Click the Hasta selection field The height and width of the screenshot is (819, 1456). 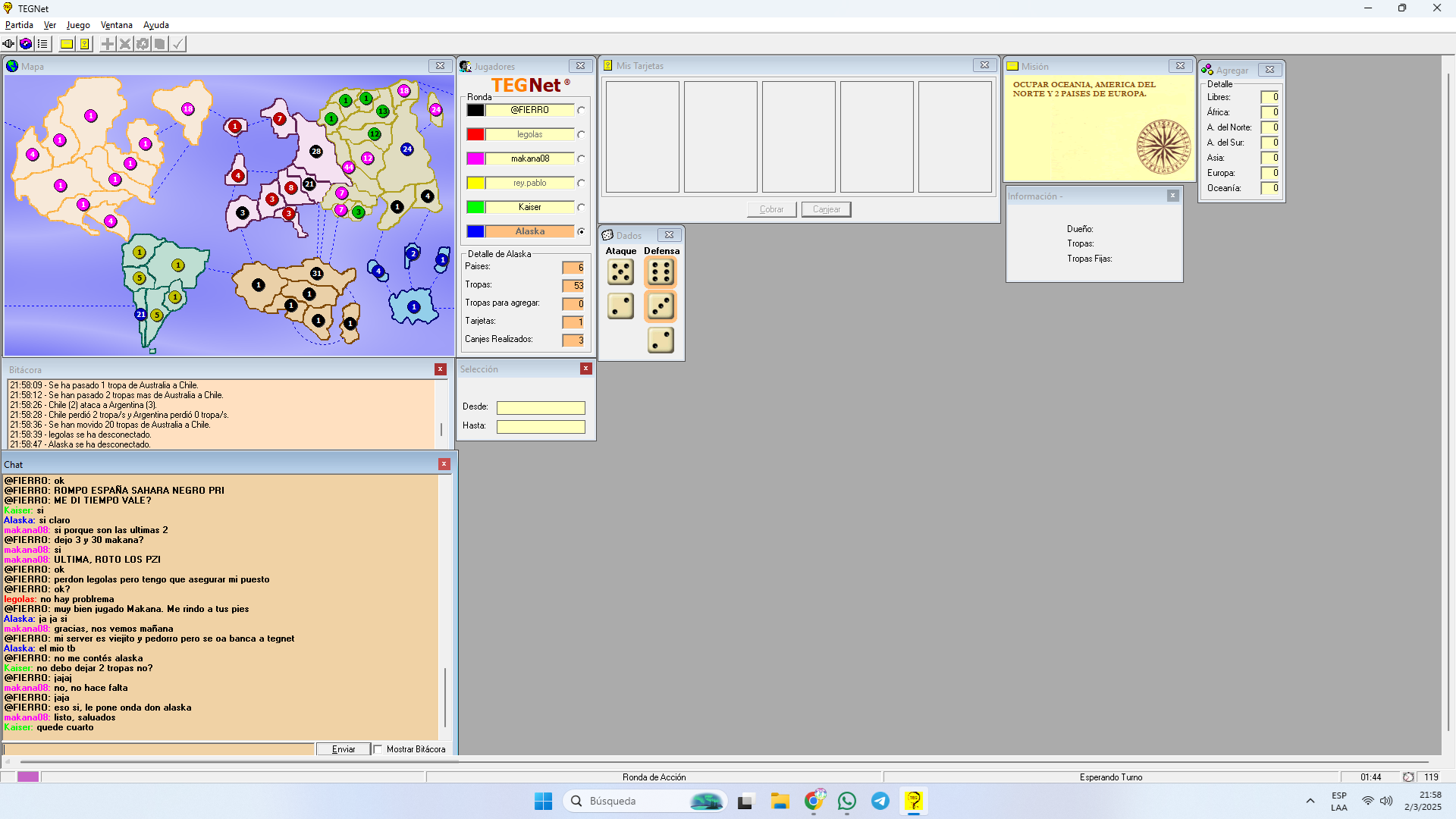pyautogui.click(x=541, y=427)
